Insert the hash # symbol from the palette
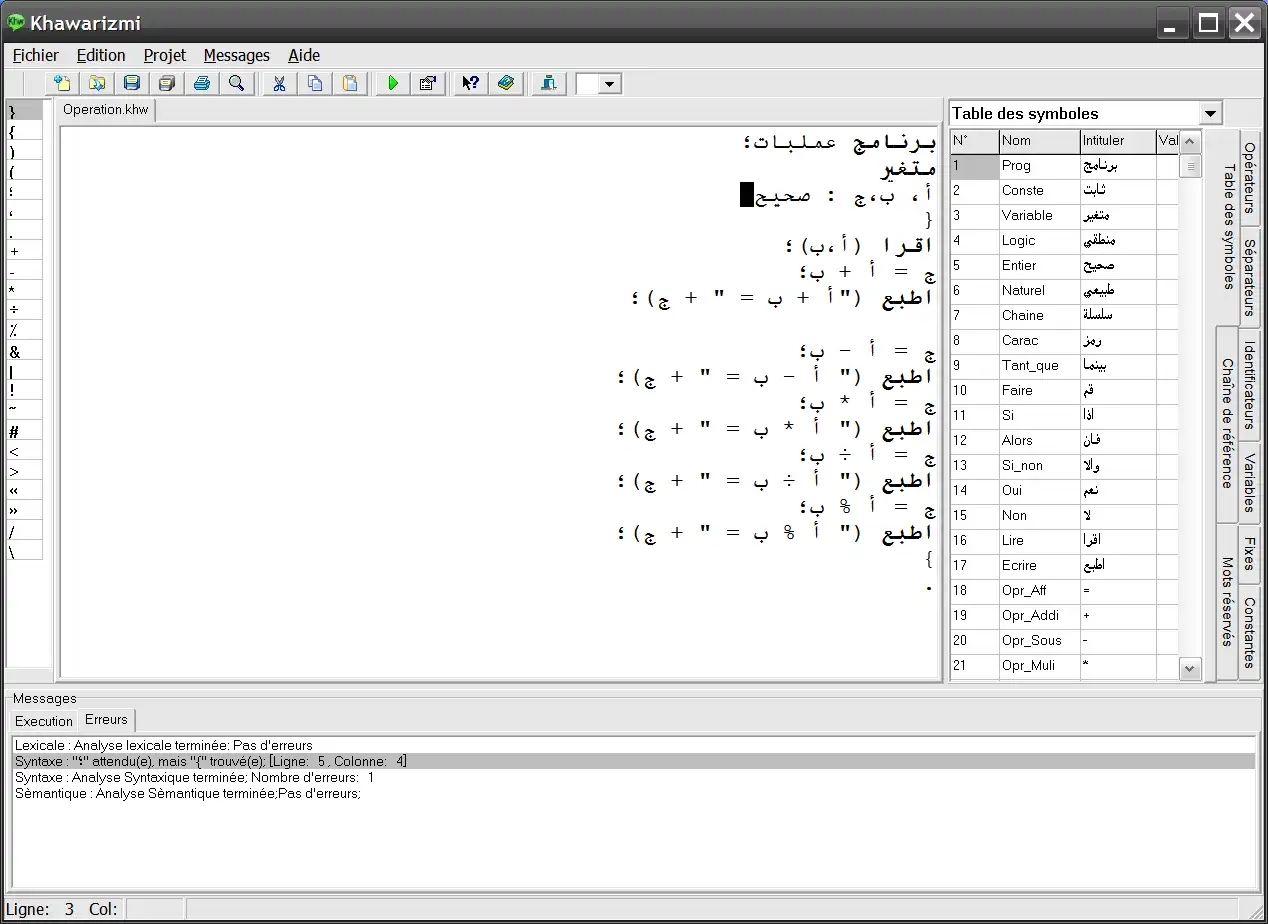1268x924 pixels. [x=24, y=431]
